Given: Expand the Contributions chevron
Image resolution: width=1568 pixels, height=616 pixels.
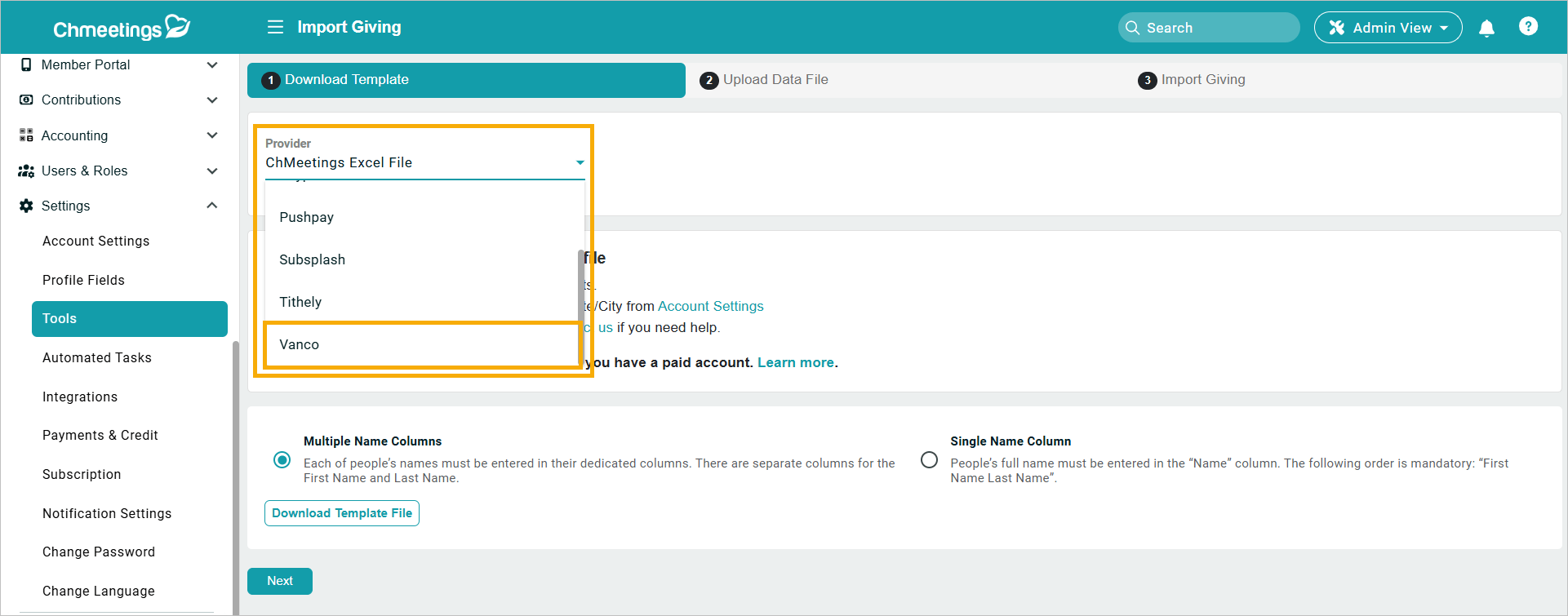Looking at the screenshot, I should click(212, 100).
